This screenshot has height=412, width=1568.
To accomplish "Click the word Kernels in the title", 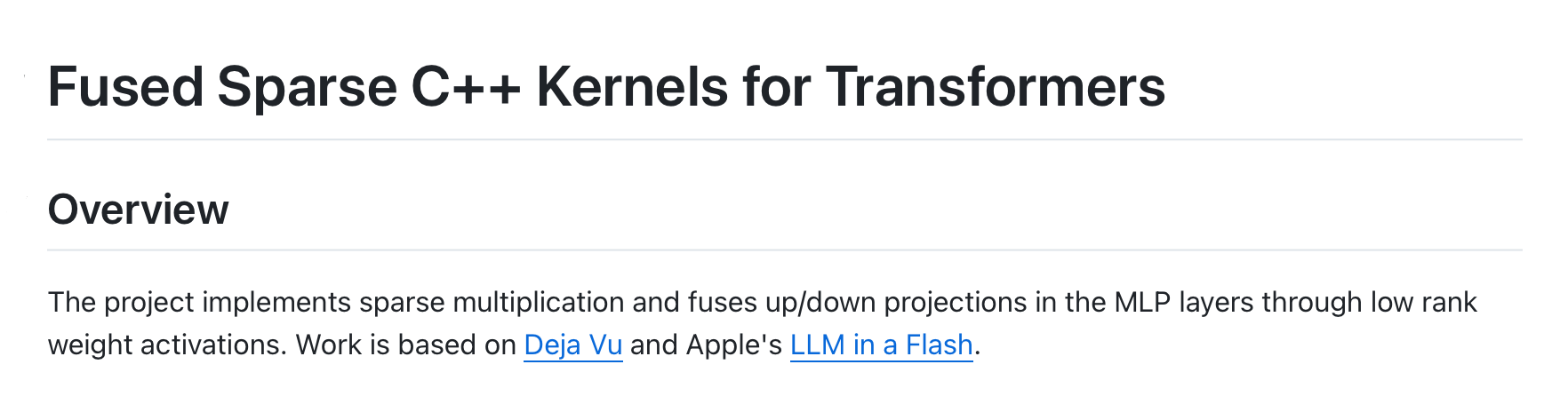I will (632, 87).
